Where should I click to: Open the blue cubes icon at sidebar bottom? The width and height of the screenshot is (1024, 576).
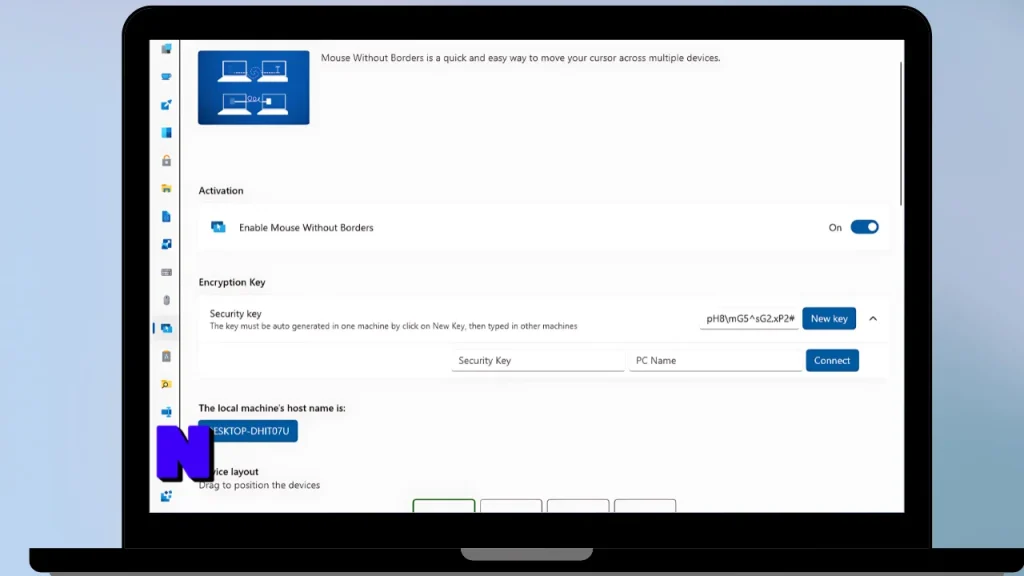167,496
